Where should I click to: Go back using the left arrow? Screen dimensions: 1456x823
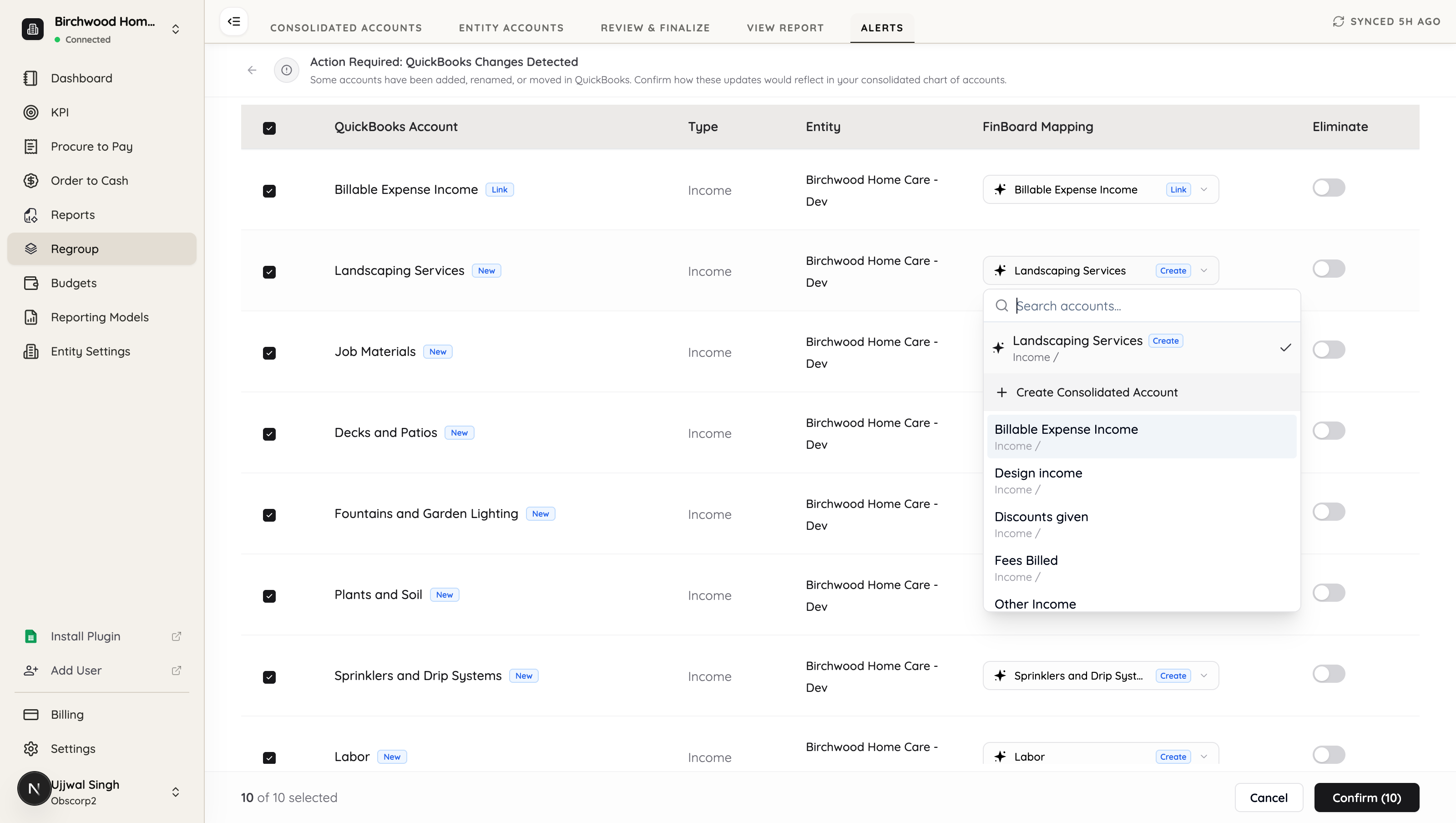click(252, 70)
